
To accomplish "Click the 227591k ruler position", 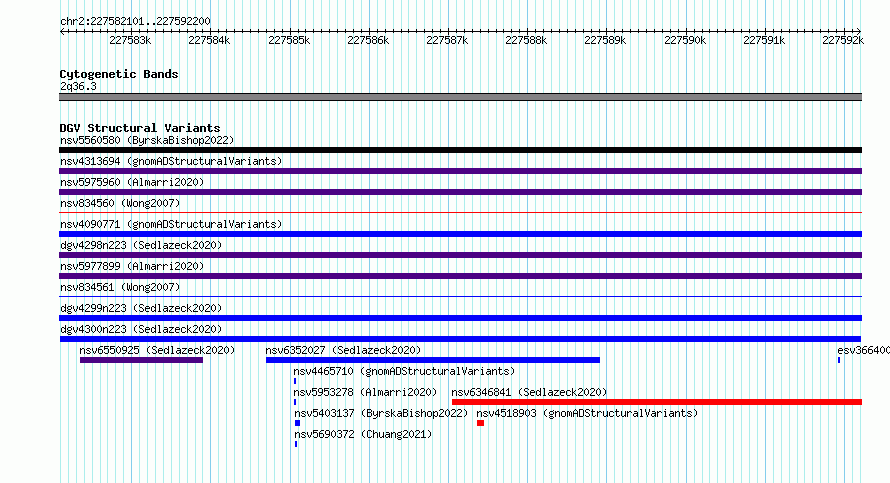I will tap(764, 40).
